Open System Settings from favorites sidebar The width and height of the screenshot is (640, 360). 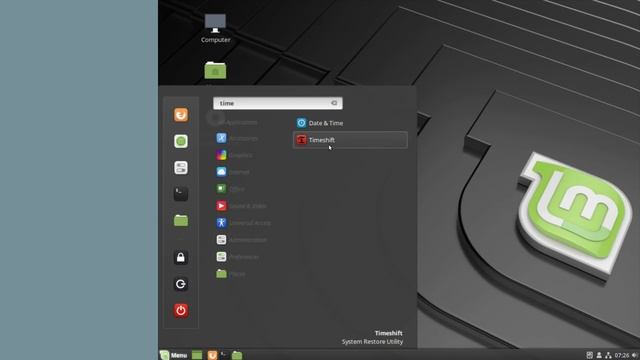tap(181, 168)
